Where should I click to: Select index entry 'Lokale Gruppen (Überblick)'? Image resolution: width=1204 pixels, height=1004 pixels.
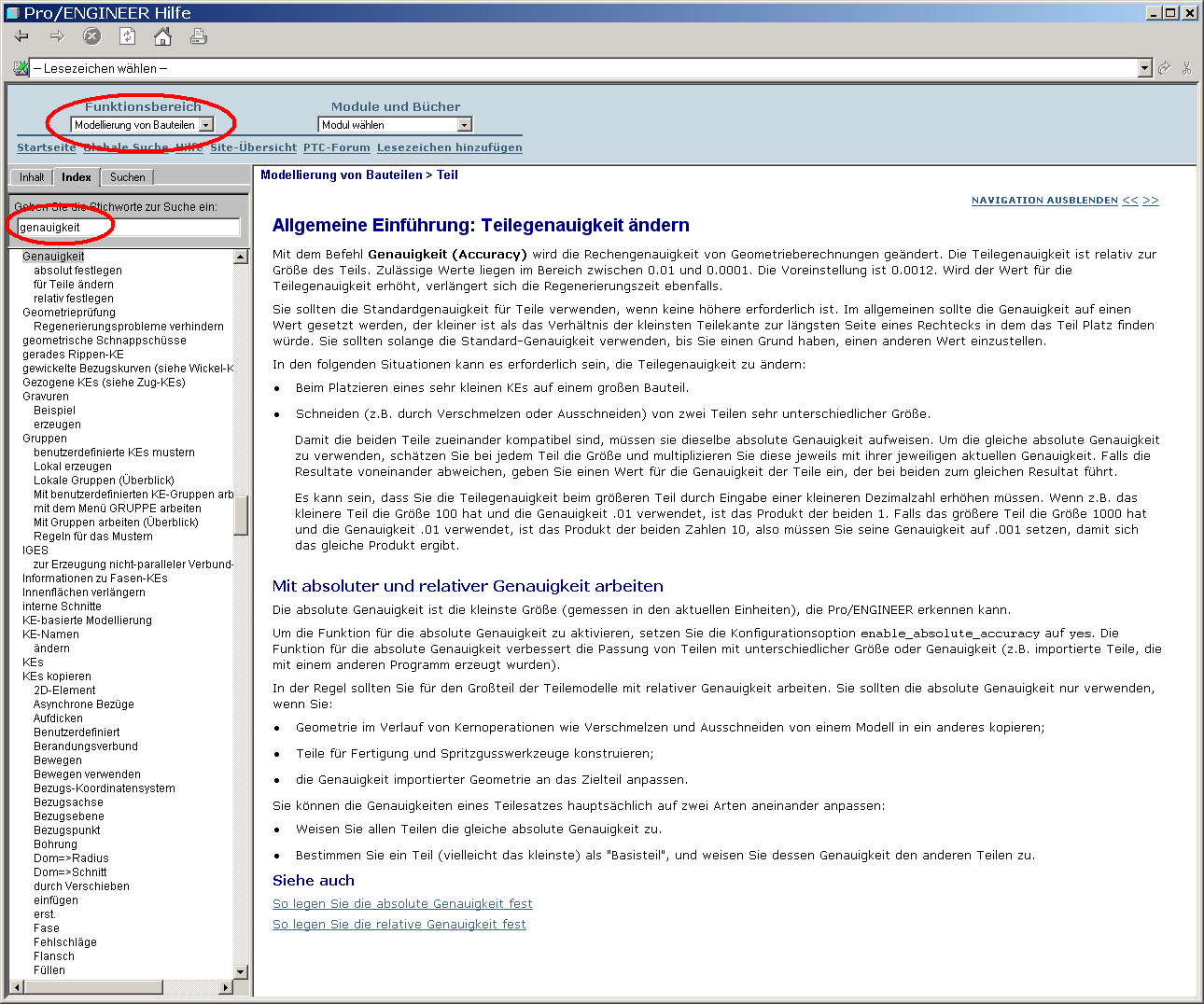pos(104,481)
